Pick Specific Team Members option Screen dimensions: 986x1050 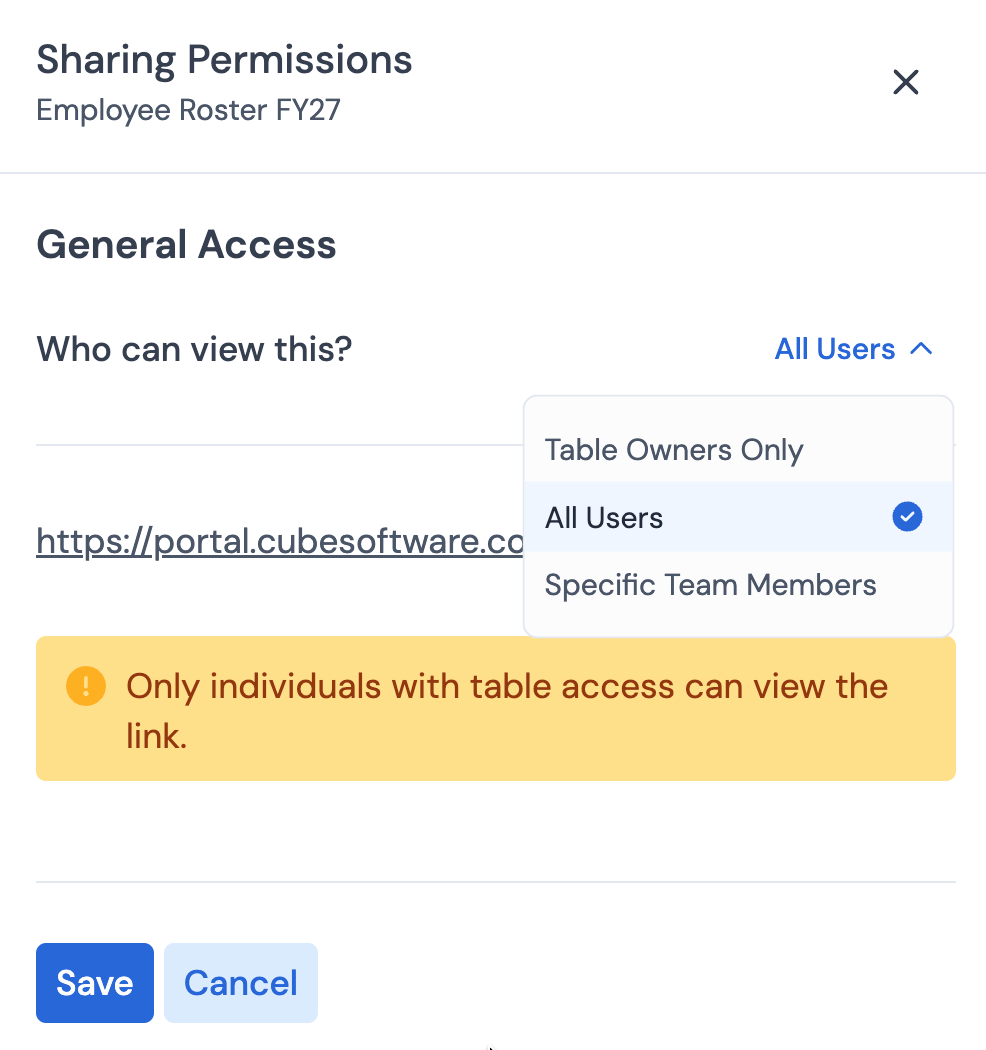click(738, 585)
